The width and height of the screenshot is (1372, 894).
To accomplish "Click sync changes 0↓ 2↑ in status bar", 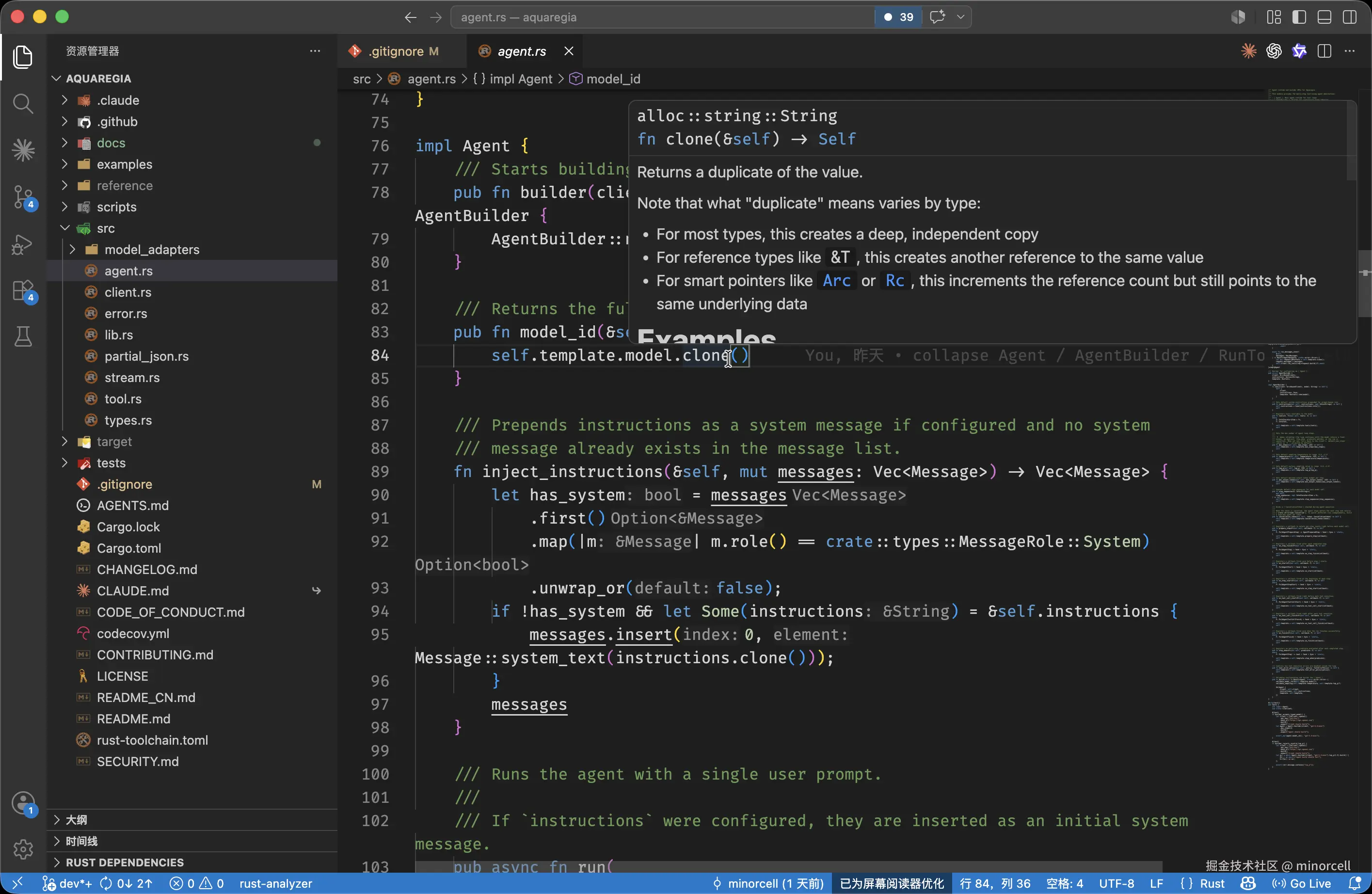I will pyautogui.click(x=126, y=883).
